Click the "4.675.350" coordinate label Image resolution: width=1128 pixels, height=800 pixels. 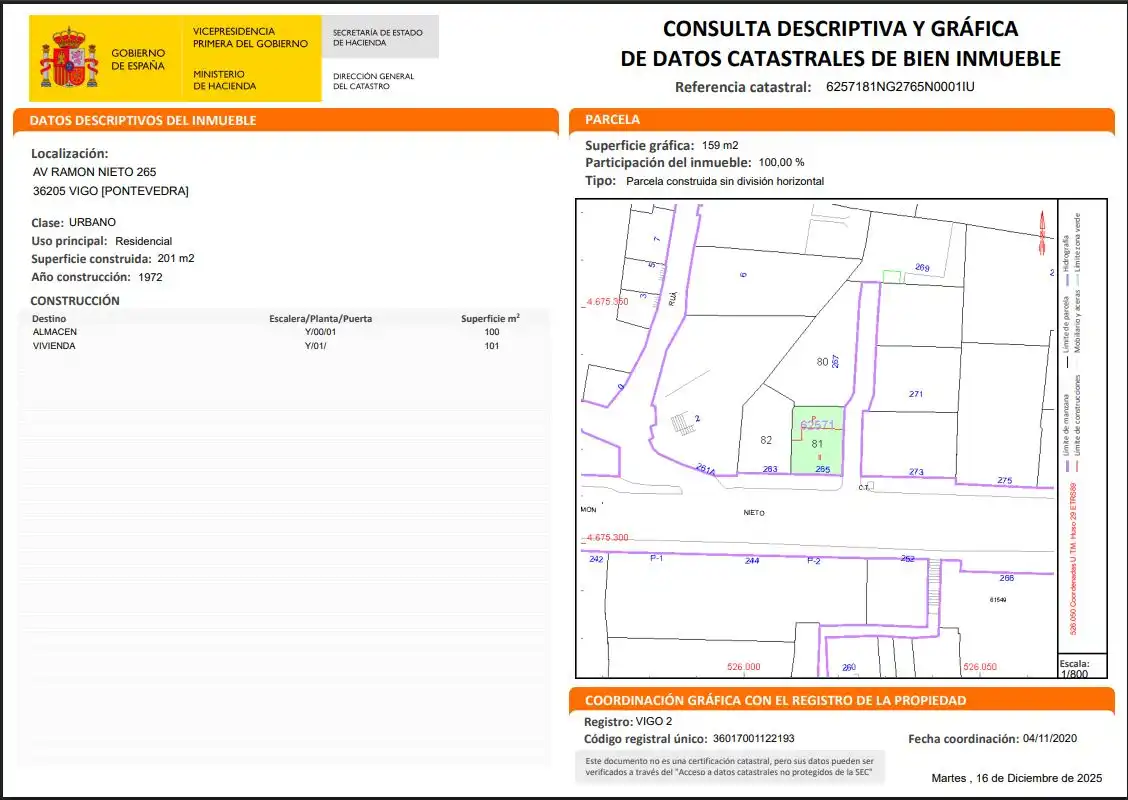click(x=607, y=301)
